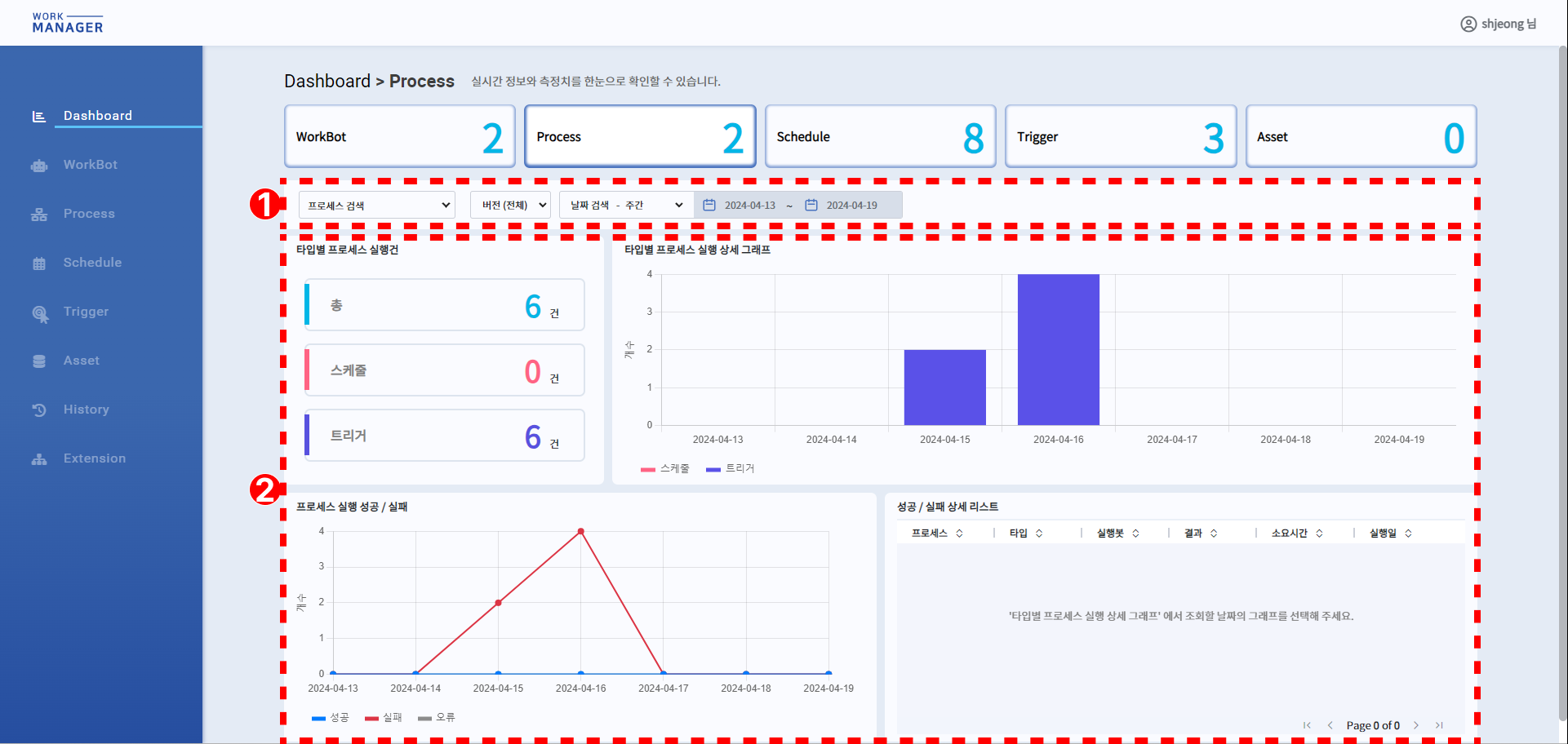Sort list by 소요시간 column
The image size is (1568, 744).
click(x=1319, y=534)
